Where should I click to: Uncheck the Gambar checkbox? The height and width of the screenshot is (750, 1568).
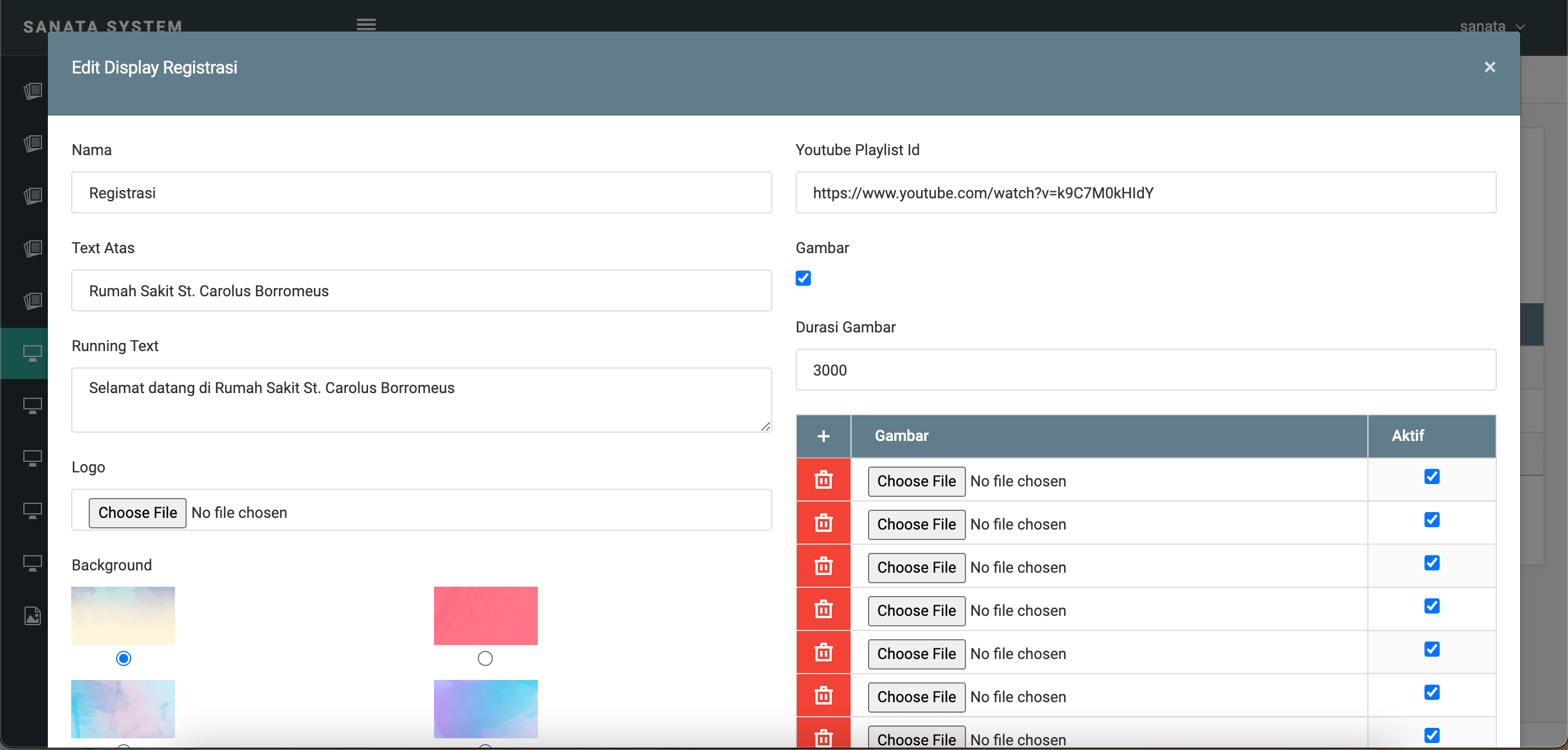(803, 278)
